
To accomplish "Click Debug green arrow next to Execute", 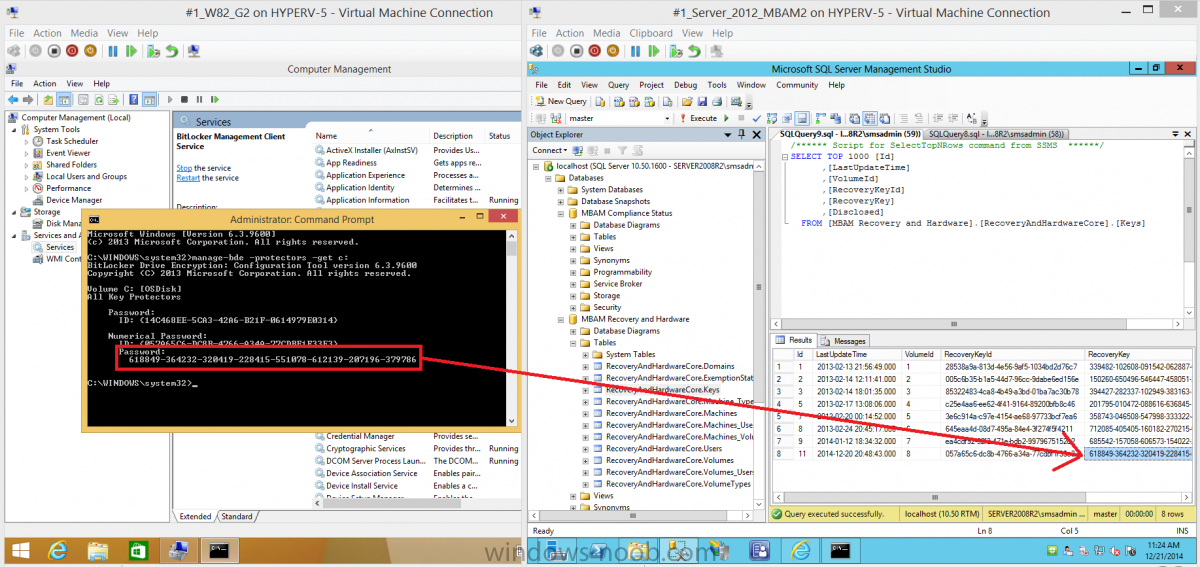I will pyautogui.click(x=726, y=118).
